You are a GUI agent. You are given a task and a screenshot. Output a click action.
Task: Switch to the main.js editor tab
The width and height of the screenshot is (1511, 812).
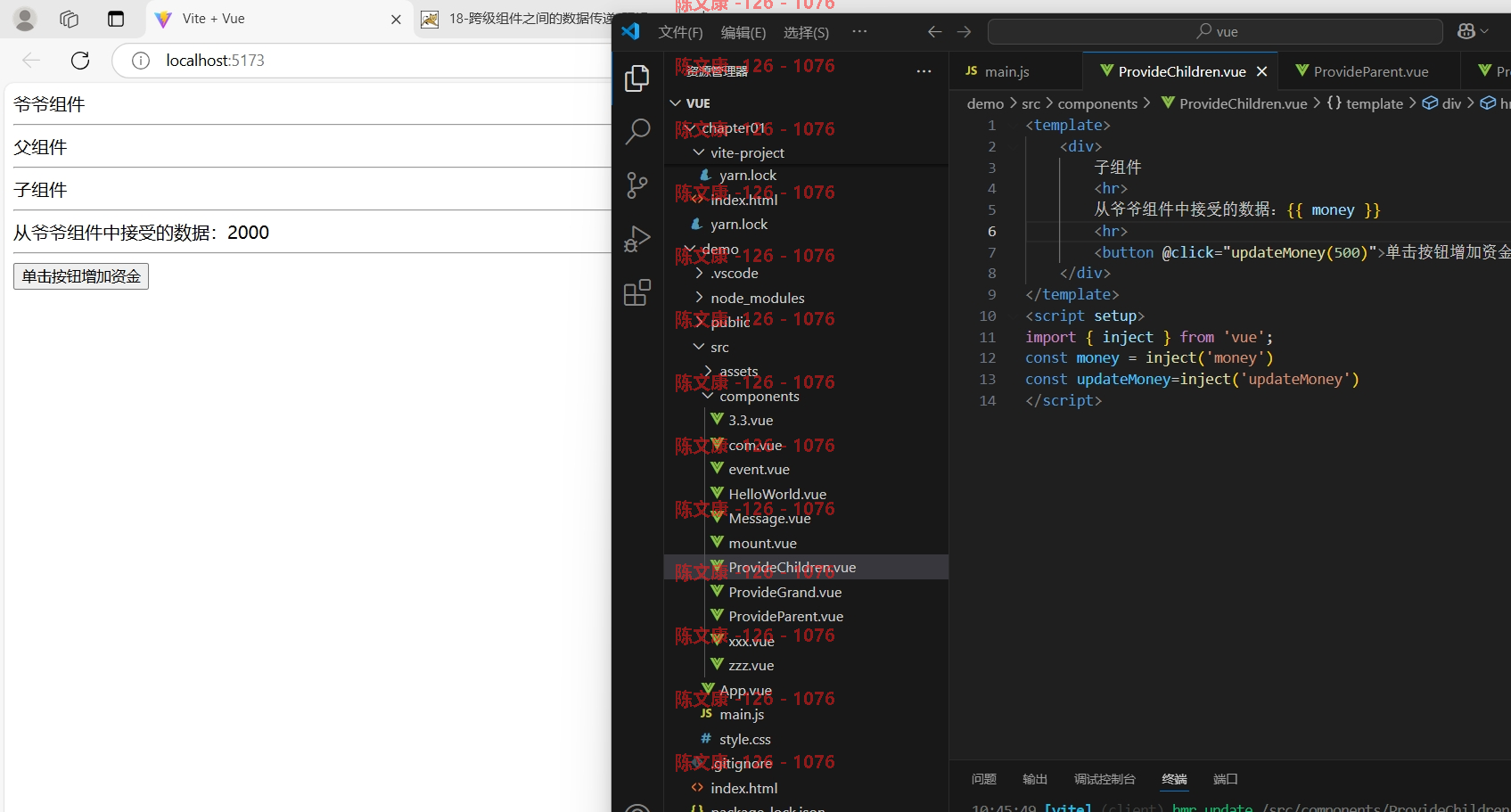(1015, 71)
